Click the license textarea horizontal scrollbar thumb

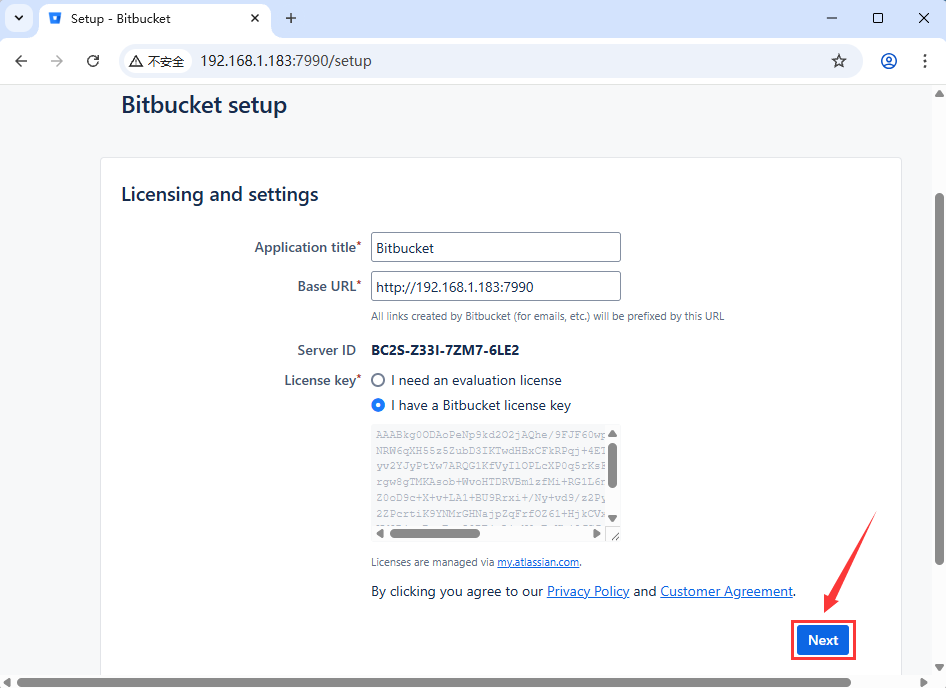click(x=434, y=534)
